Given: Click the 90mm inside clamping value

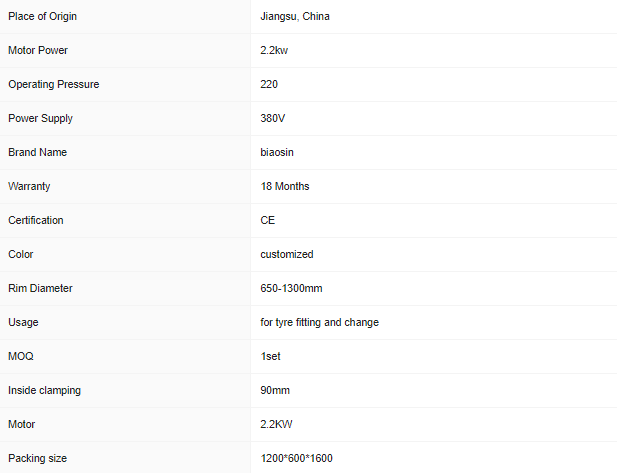Looking at the screenshot, I should pyautogui.click(x=274, y=390).
